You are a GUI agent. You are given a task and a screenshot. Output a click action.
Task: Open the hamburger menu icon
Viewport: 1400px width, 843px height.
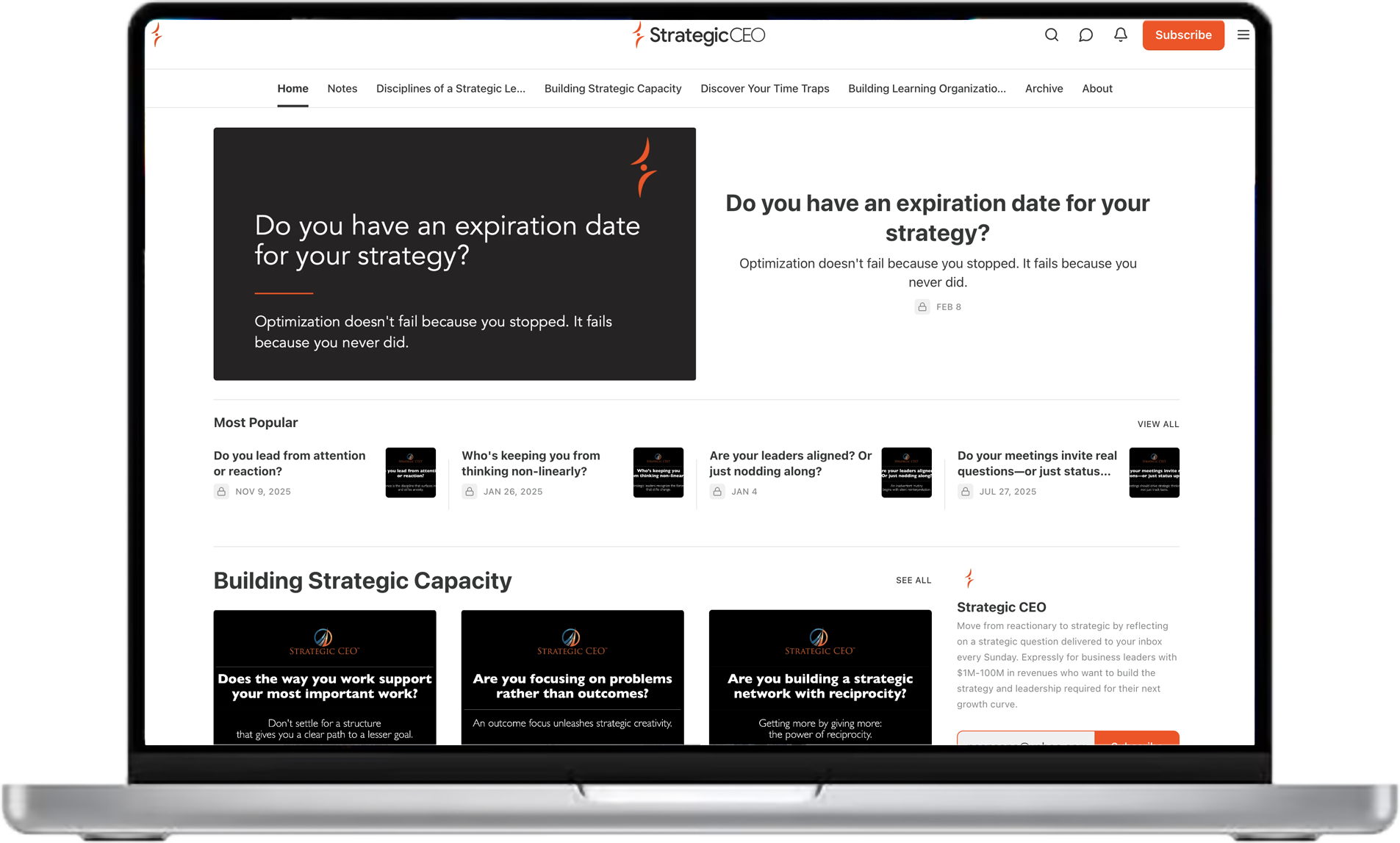pos(1243,35)
